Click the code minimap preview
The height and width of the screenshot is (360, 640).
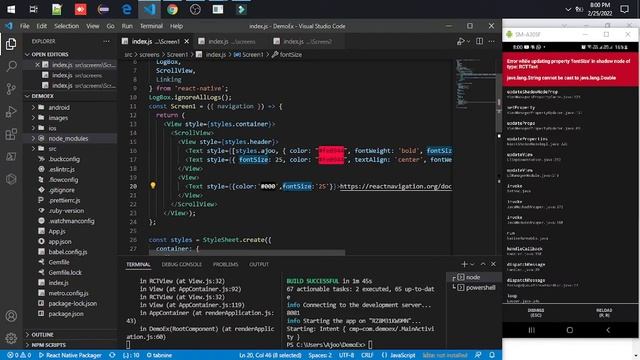pyautogui.click(x=475, y=84)
